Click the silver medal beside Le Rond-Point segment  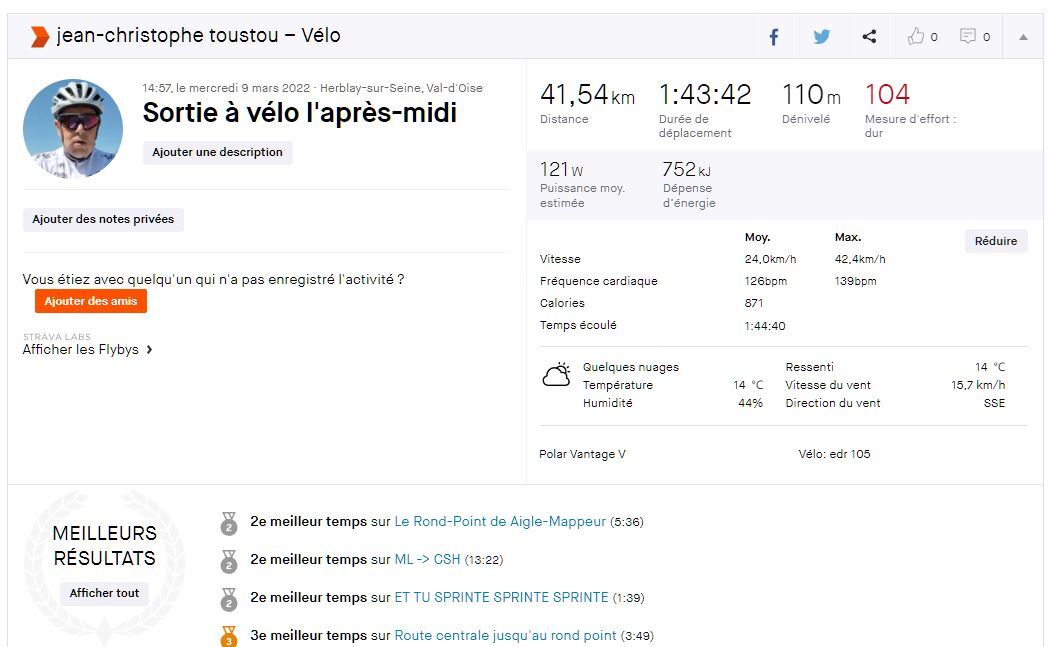pos(229,523)
